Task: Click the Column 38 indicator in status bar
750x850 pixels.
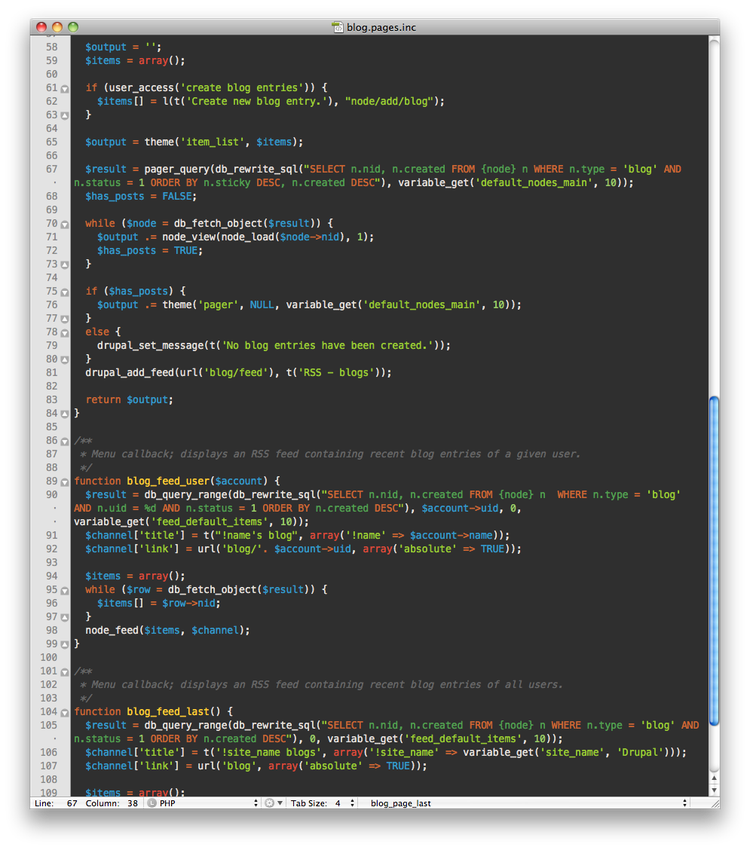Action: click(112, 803)
